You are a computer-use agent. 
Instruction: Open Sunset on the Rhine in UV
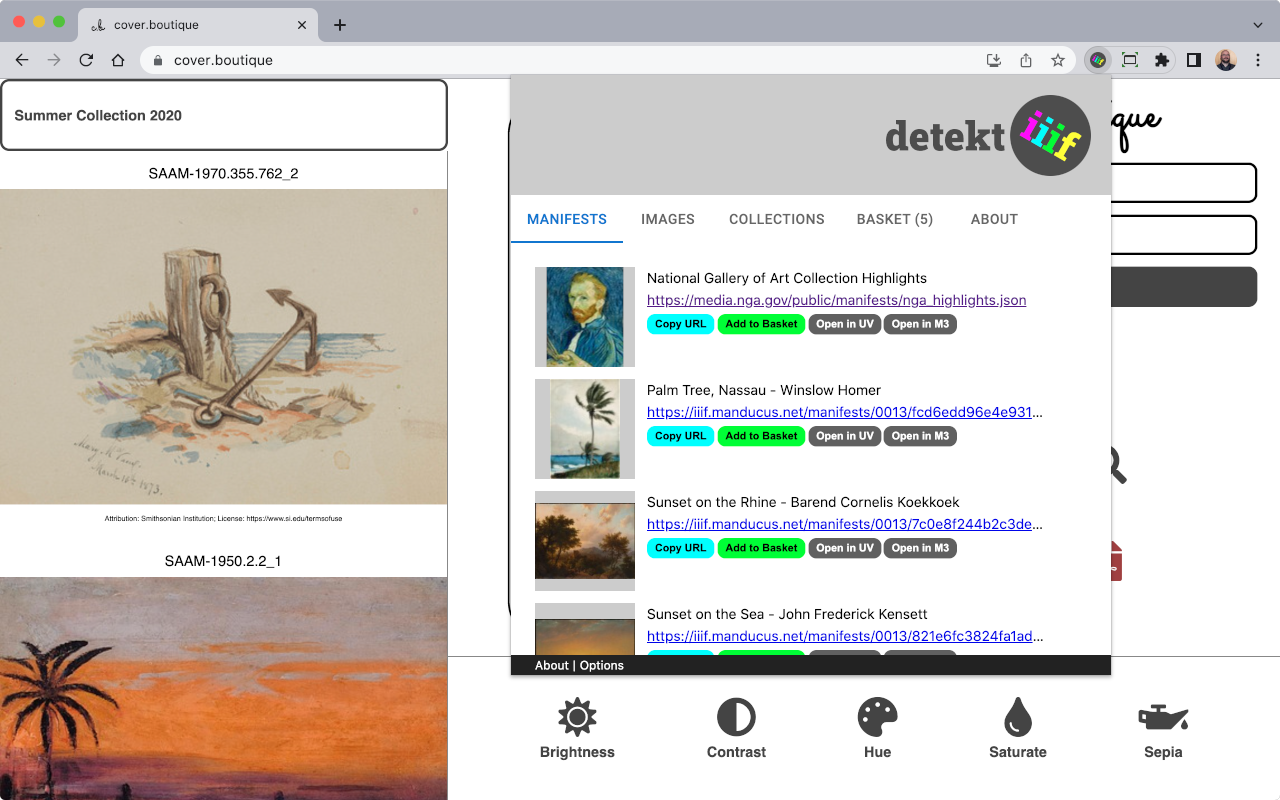[x=844, y=548]
